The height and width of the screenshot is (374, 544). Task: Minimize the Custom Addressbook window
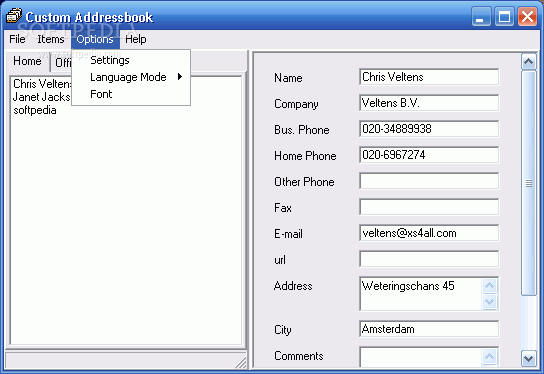pyautogui.click(x=481, y=16)
